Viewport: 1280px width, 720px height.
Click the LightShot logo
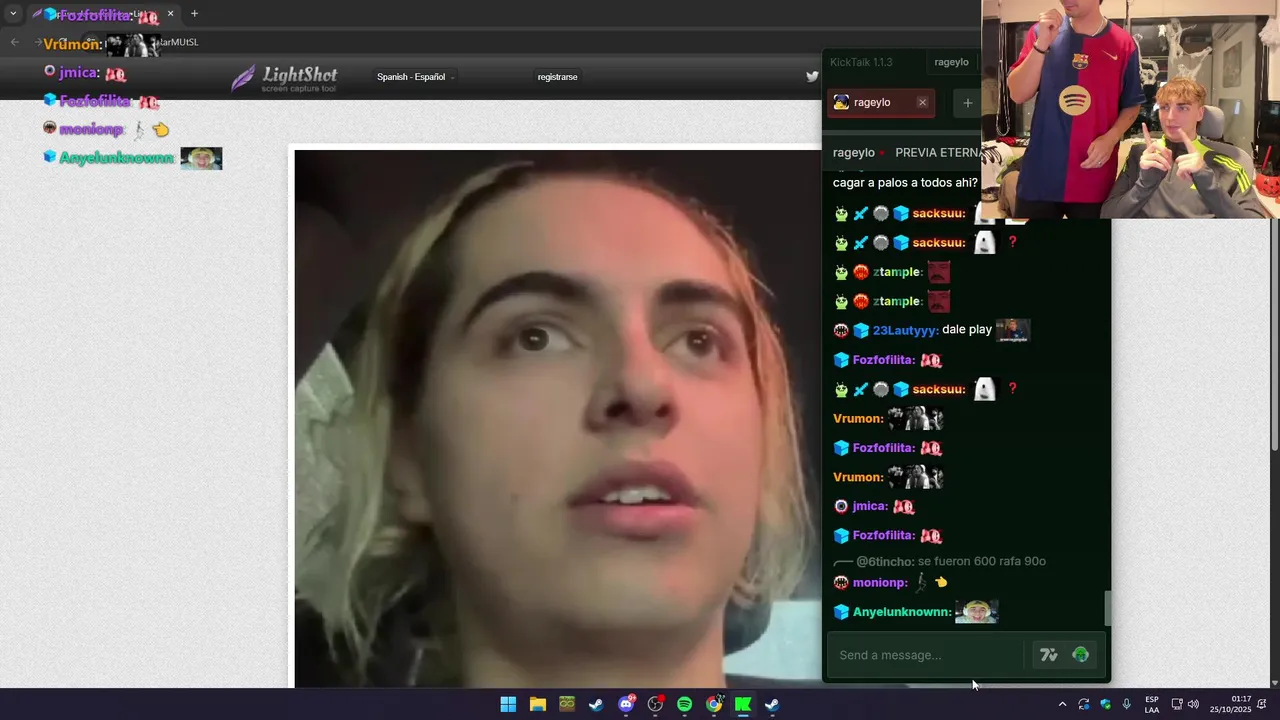point(284,77)
